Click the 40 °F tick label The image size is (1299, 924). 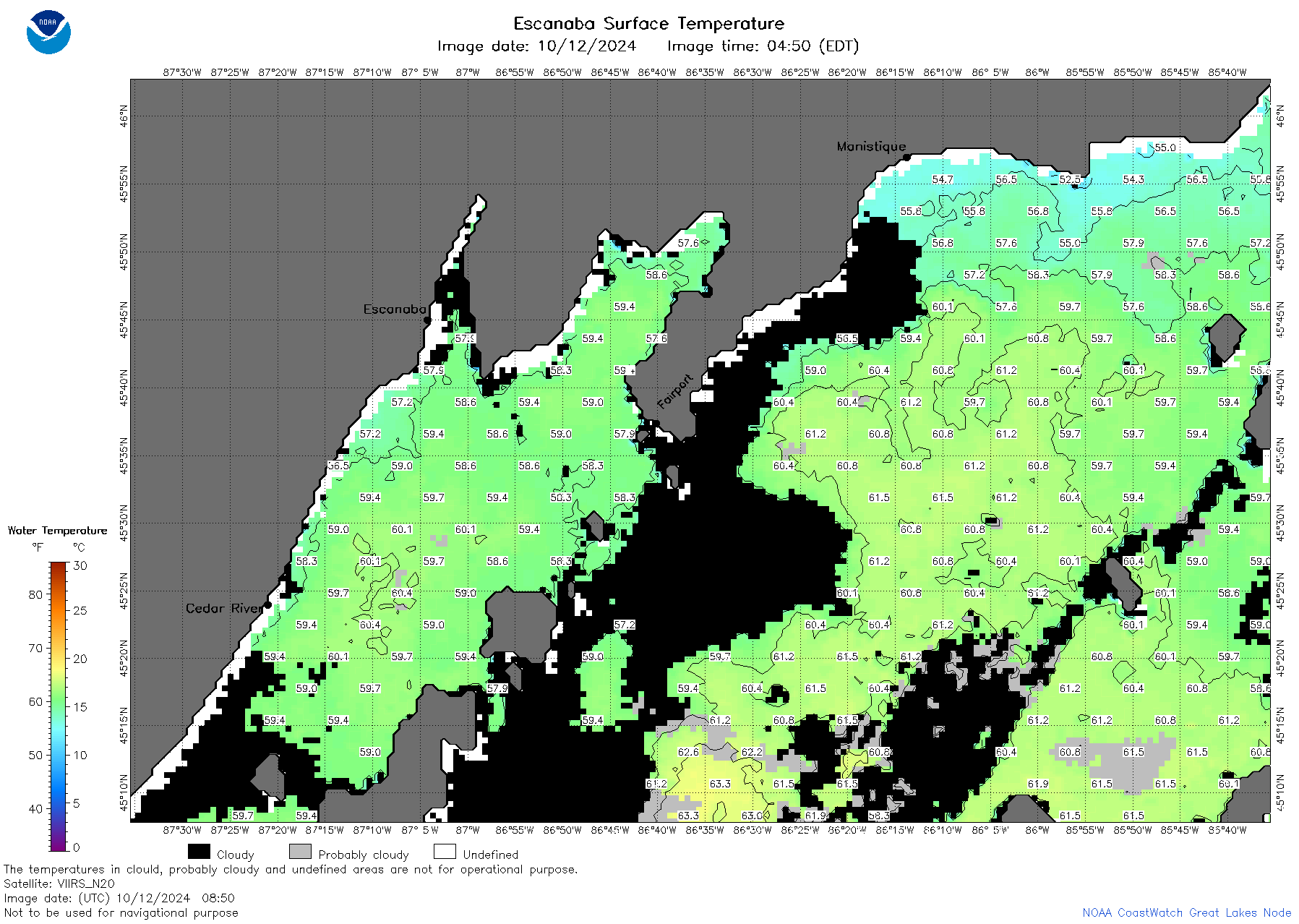pyautogui.click(x=35, y=808)
